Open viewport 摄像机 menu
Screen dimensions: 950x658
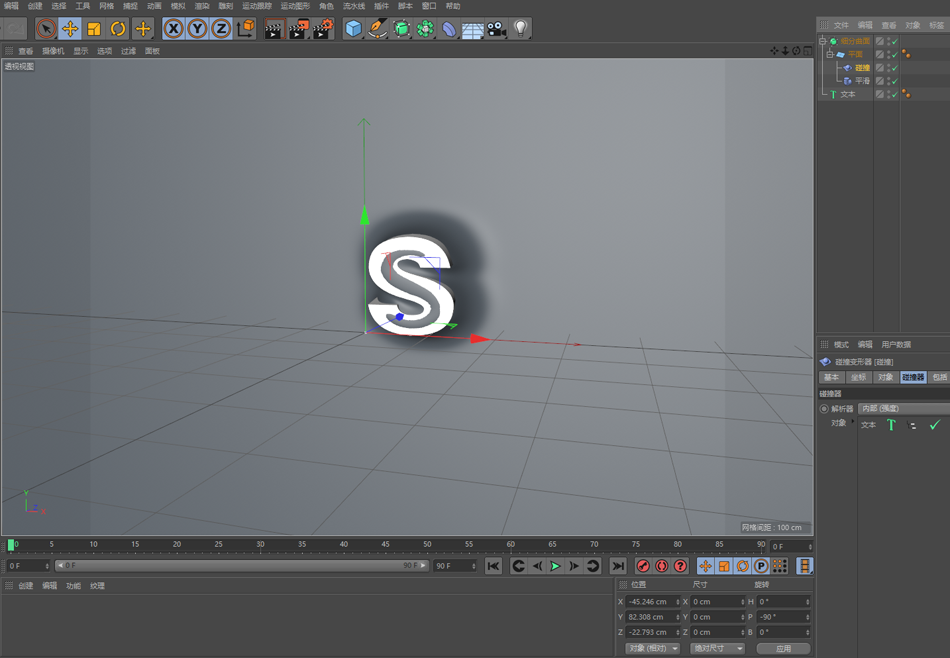click(x=53, y=51)
